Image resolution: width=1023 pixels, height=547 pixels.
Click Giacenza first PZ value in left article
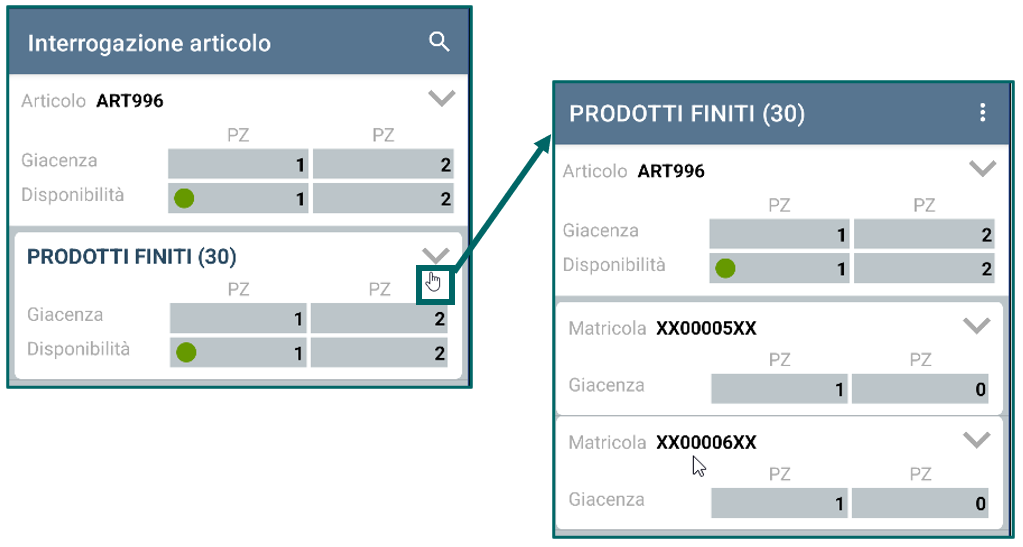click(237, 164)
